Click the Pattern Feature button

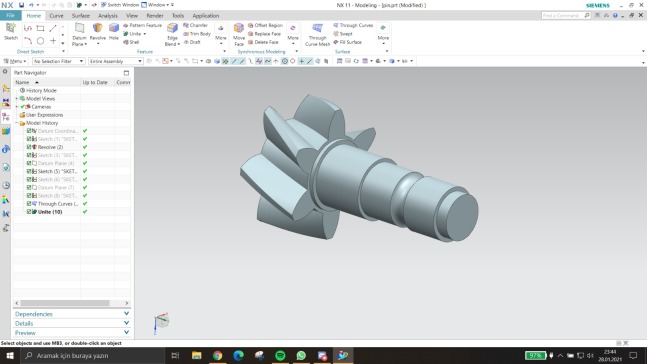[x=142, y=25]
